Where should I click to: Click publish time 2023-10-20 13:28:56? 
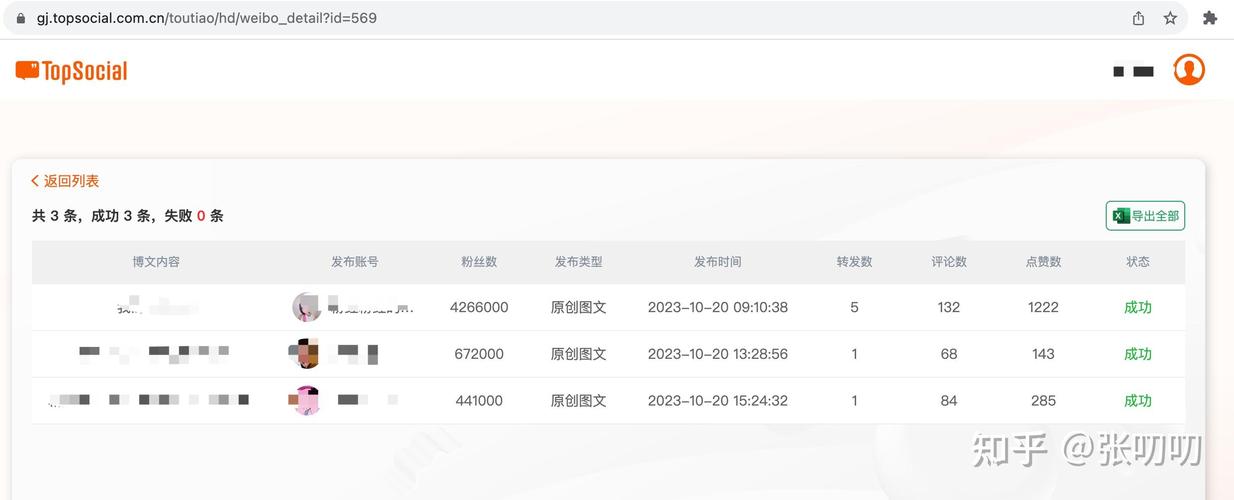[718, 354]
